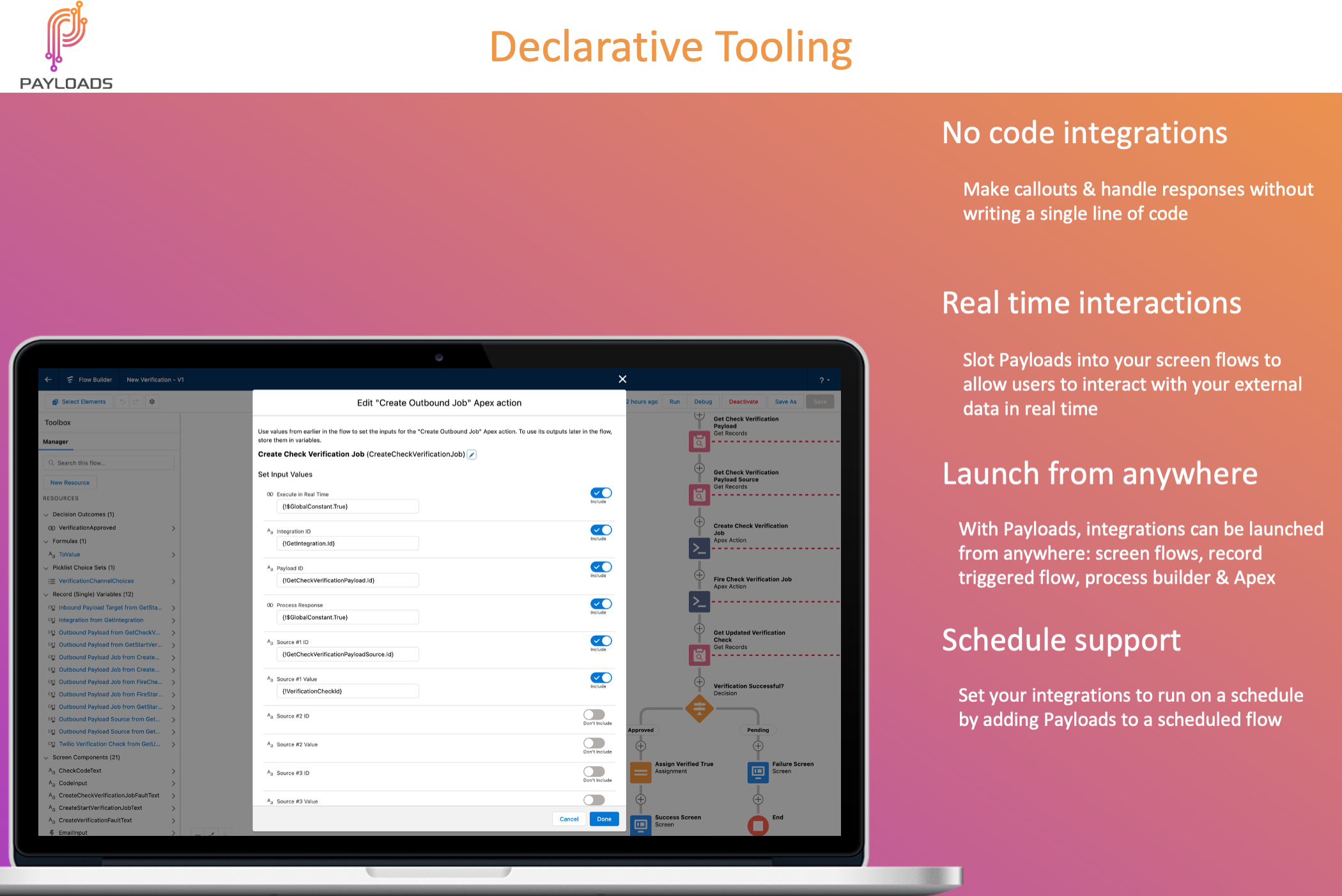This screenshot has height=896, width=1342.
Task: Switch to the Manager tab
Action: pyautogui.click(x=56, y=442)
